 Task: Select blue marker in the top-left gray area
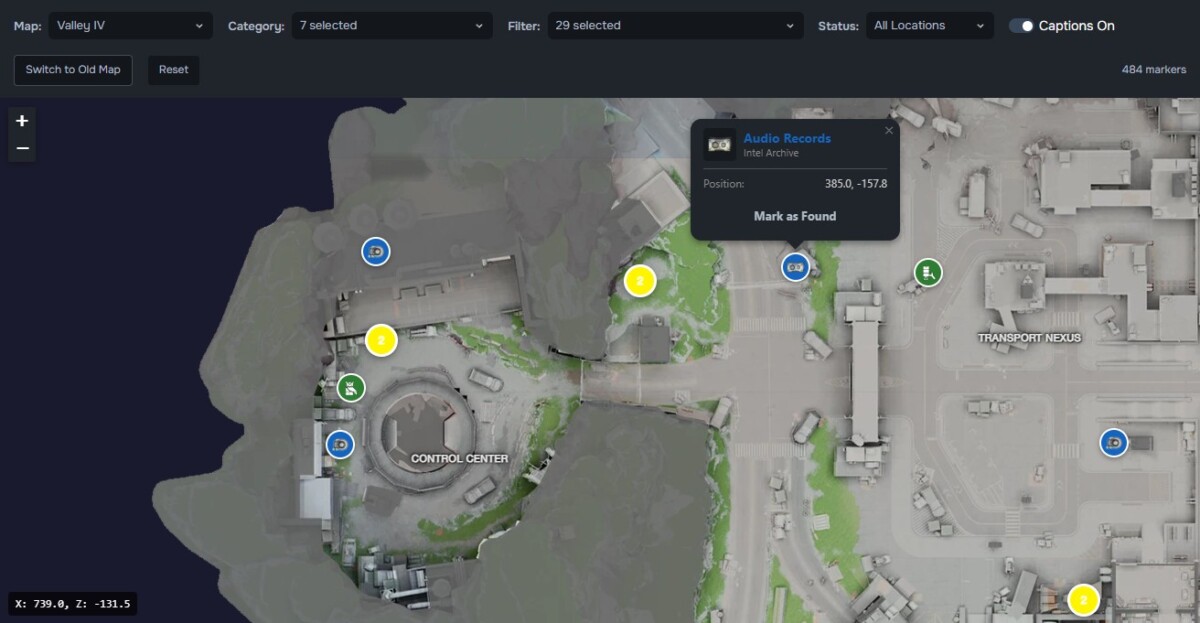376,251
